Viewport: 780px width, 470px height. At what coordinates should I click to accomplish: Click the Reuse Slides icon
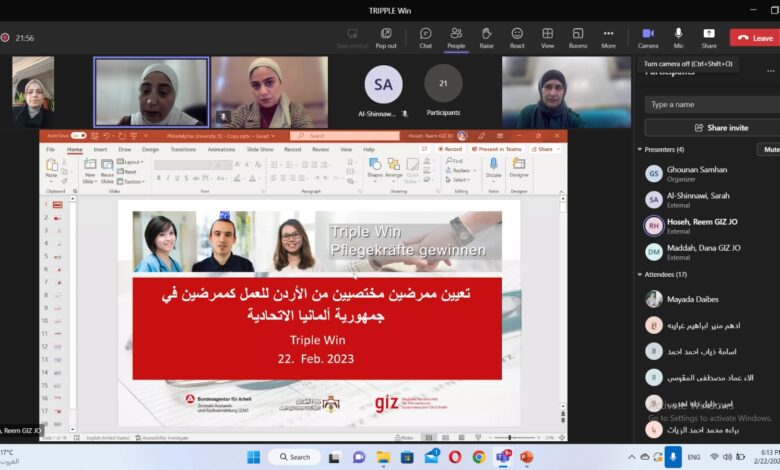point(107,164)
